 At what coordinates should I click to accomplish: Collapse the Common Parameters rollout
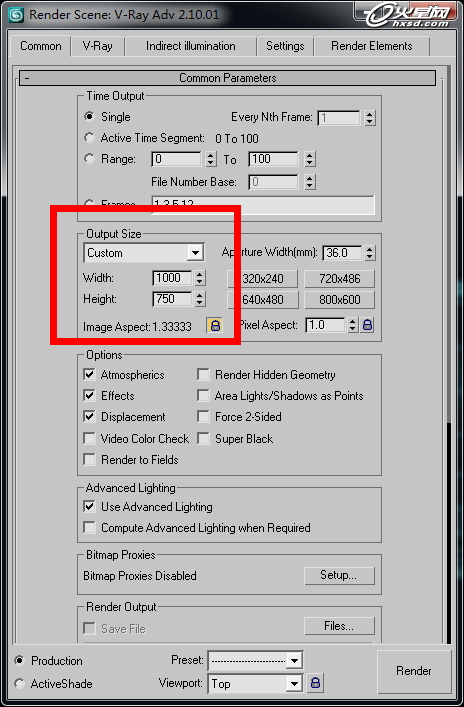227,78
